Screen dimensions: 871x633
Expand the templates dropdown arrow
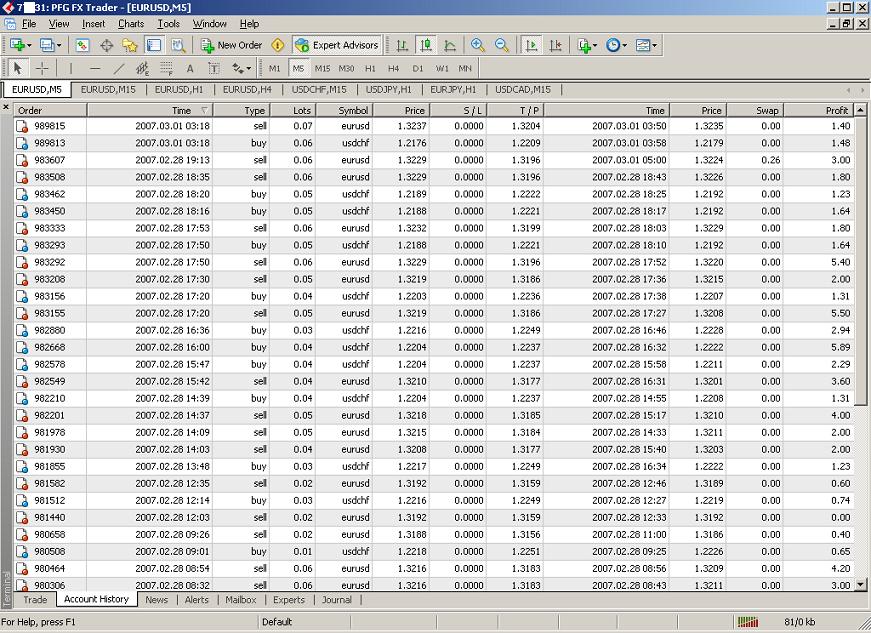(x=655, y=45)
